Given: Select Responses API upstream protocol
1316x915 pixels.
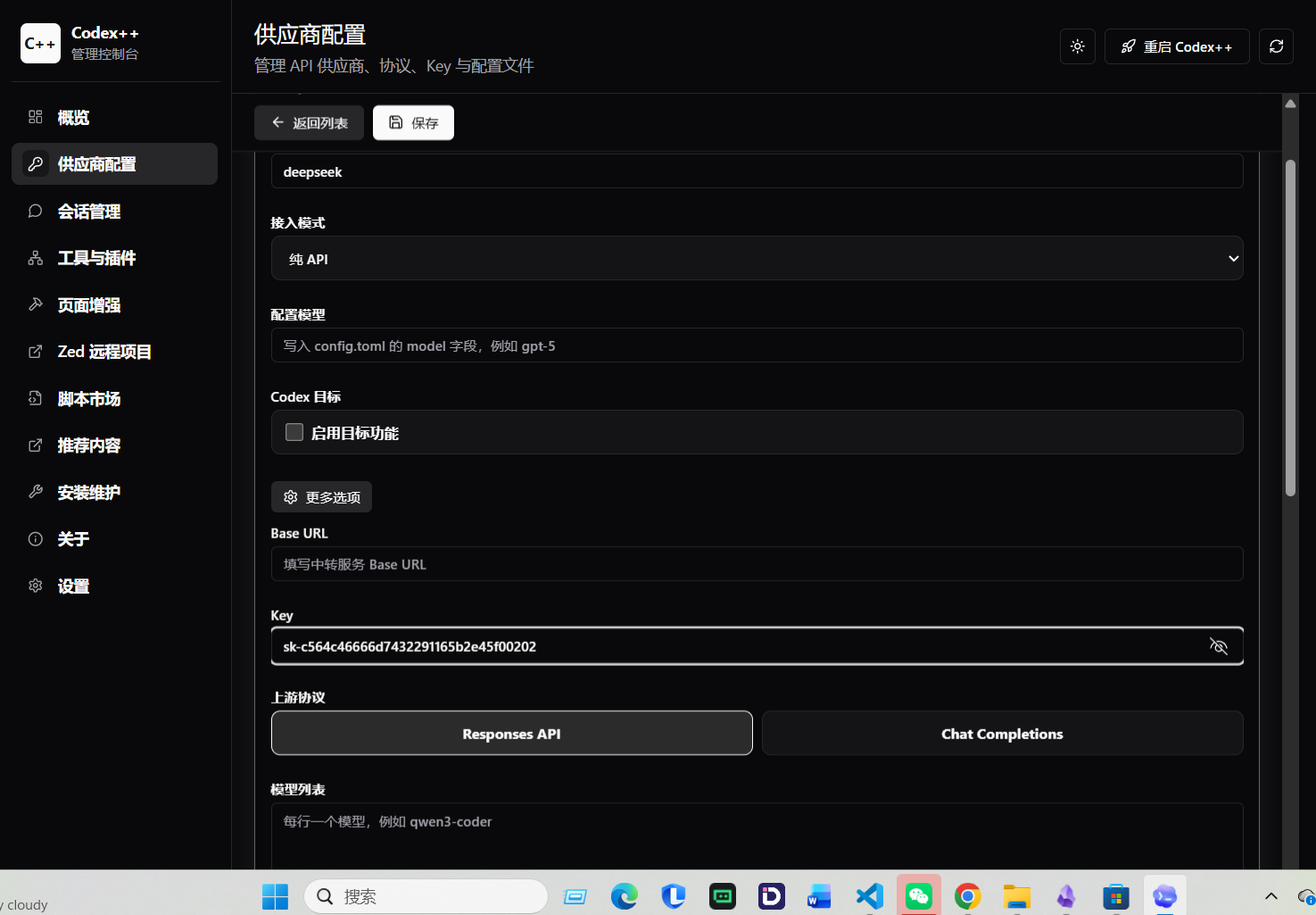Looking at the screenshot, I should tap(512, 733).
